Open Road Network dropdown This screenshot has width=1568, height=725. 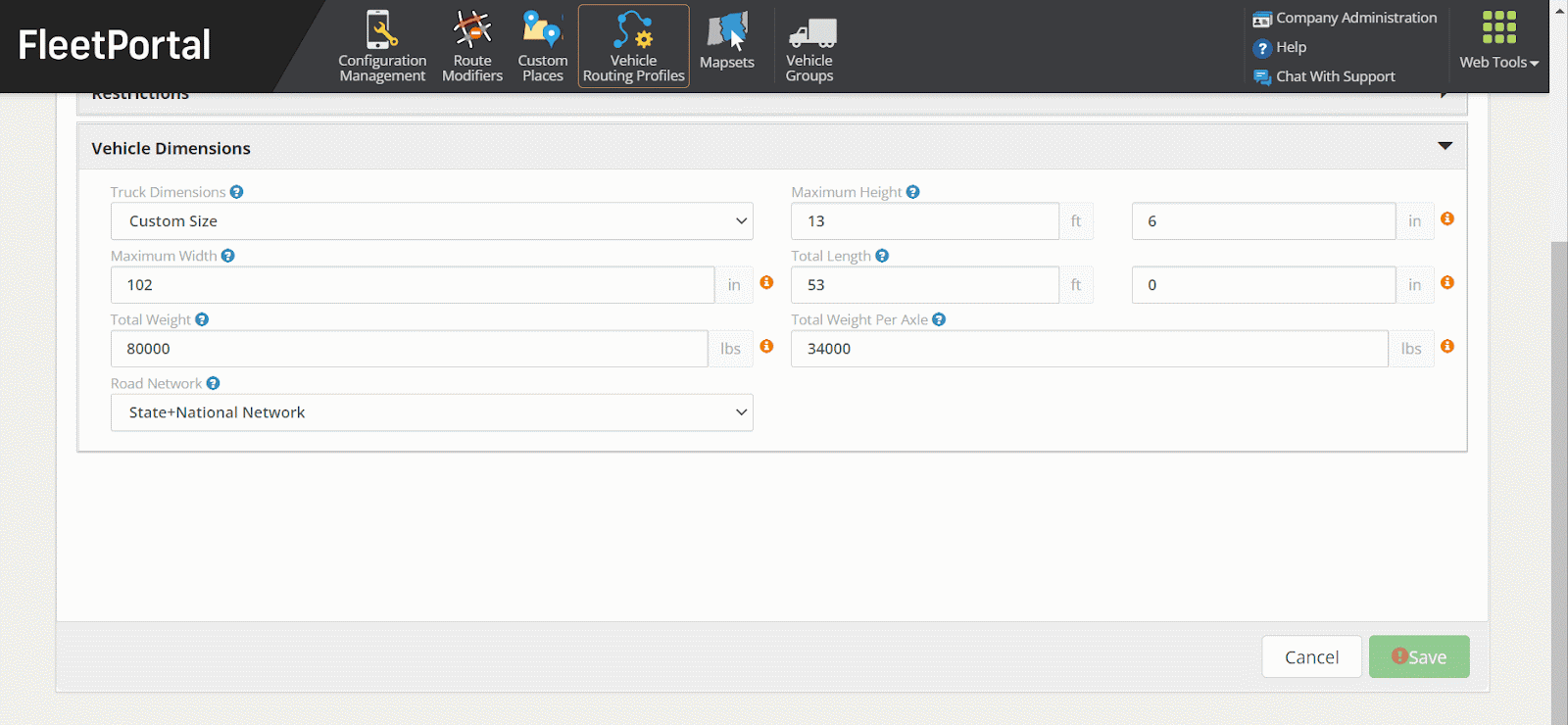[432, 412]
